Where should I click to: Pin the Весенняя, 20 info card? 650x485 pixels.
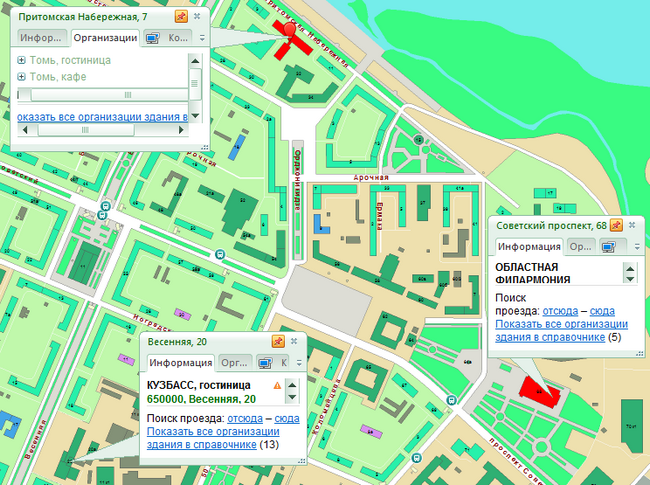[x=277, y=341]
